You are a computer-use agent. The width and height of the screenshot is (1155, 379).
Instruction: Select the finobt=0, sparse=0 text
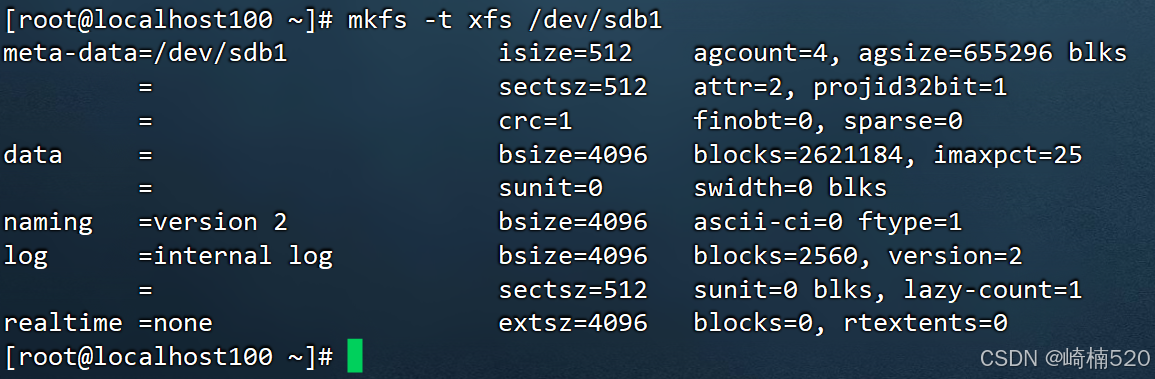[829, 121]
